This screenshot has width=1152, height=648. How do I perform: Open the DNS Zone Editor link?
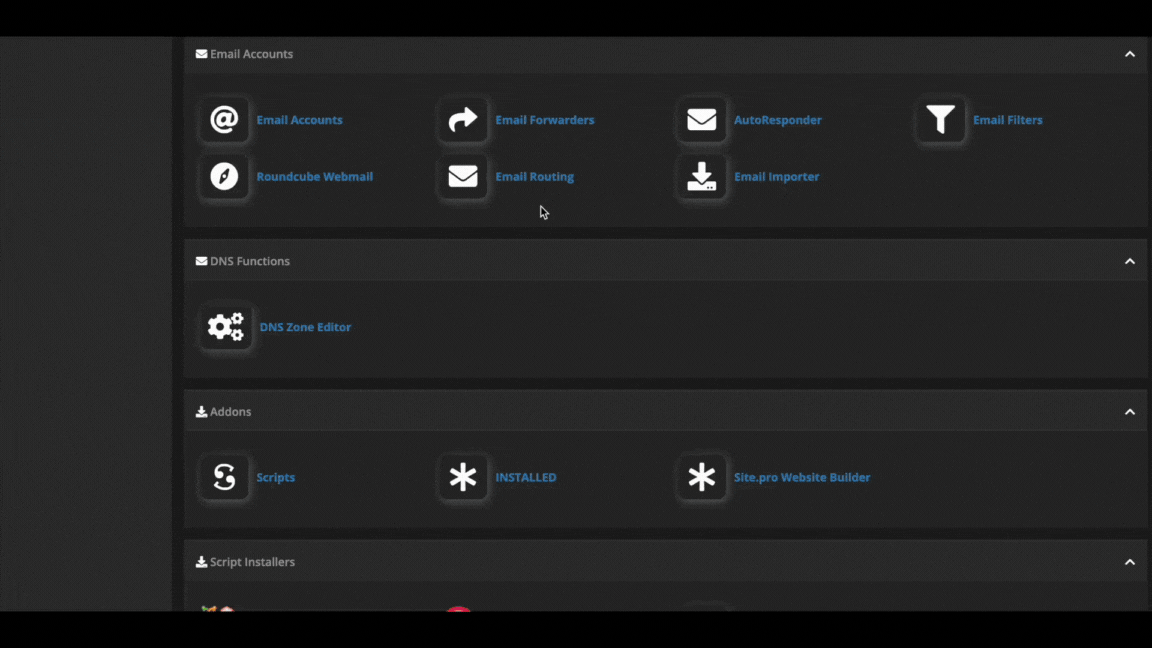[305, 327]
